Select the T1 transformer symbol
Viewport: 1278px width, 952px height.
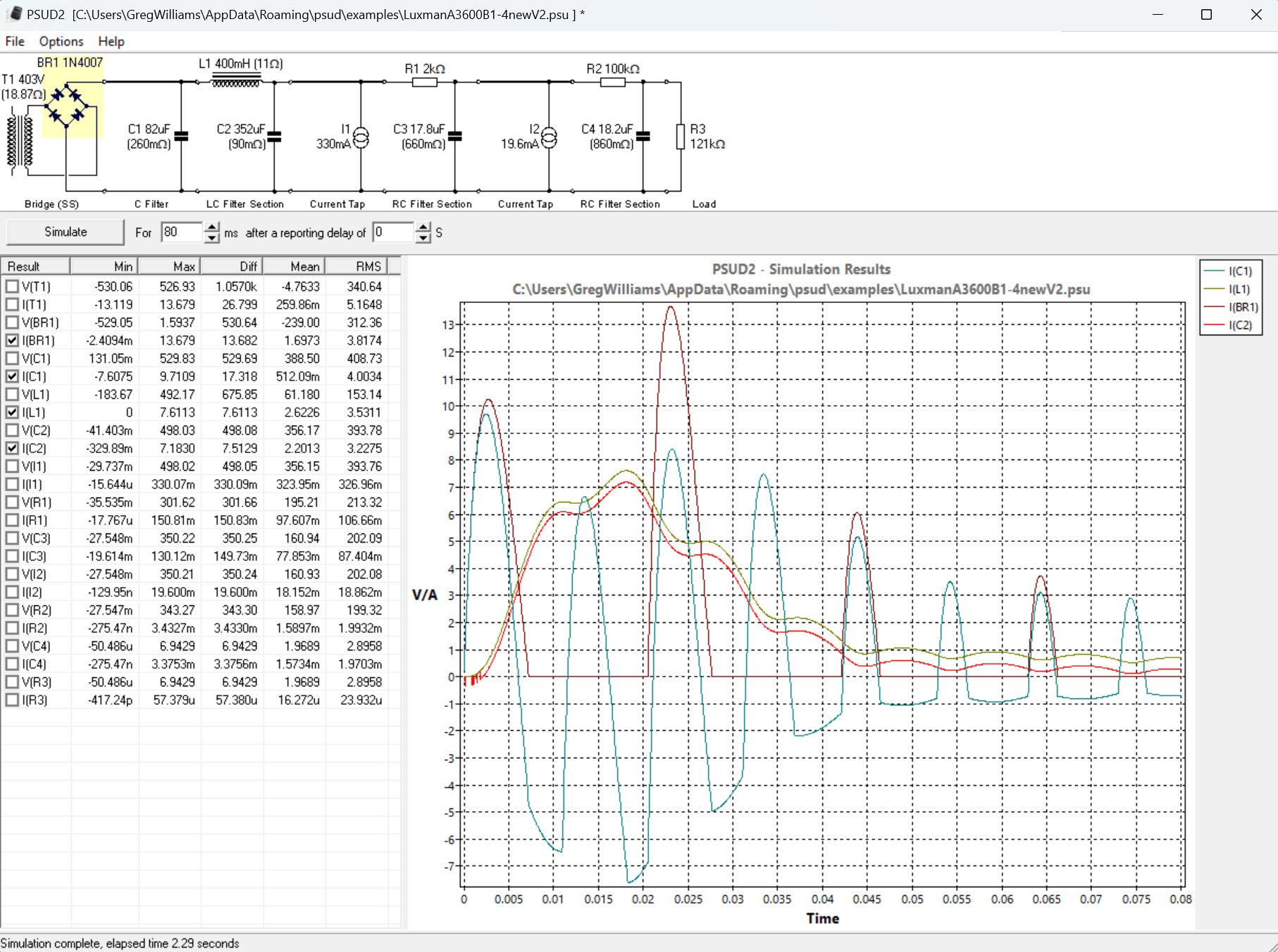pos(19,141)
